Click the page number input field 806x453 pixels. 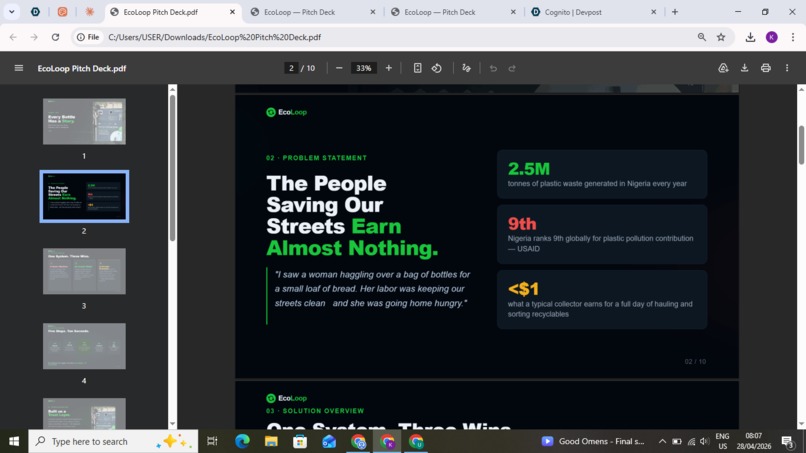coord(291,68)
